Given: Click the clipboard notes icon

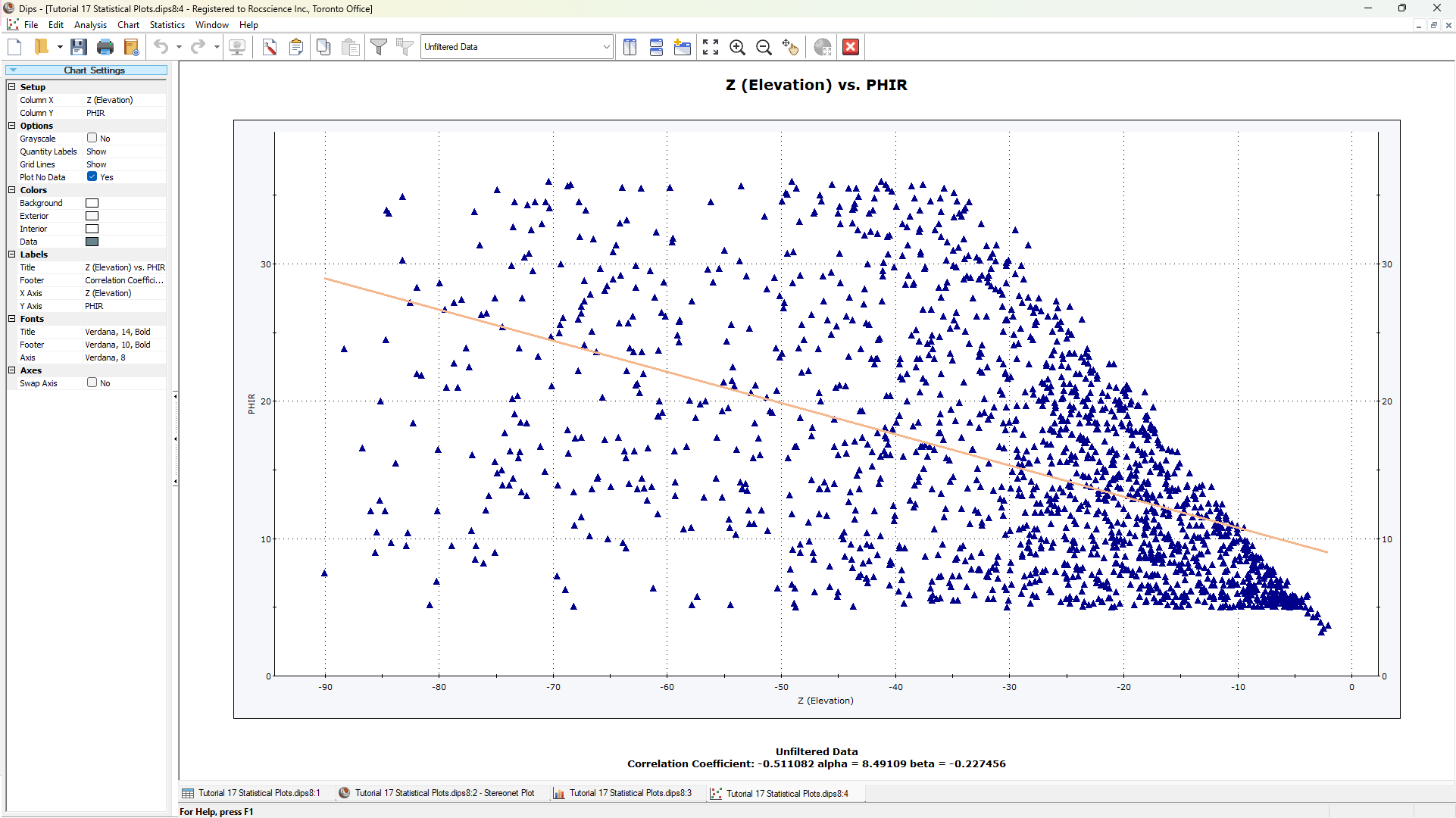Looking at the screenshot, I should [x=296, y=47].
